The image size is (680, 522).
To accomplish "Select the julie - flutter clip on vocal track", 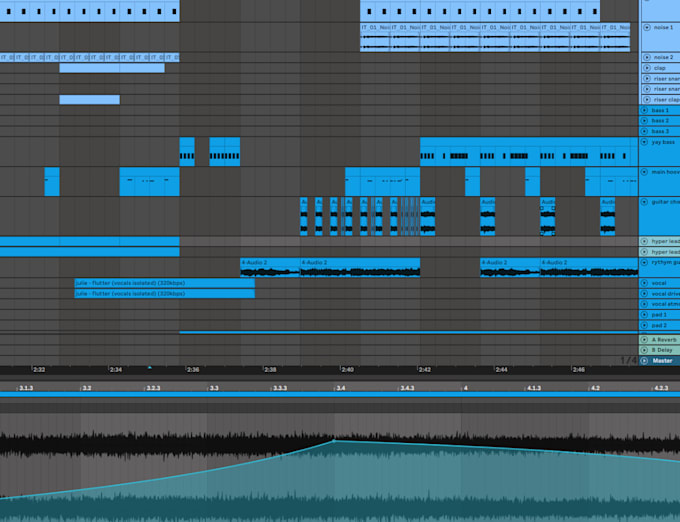I will (x=164, y=283).
